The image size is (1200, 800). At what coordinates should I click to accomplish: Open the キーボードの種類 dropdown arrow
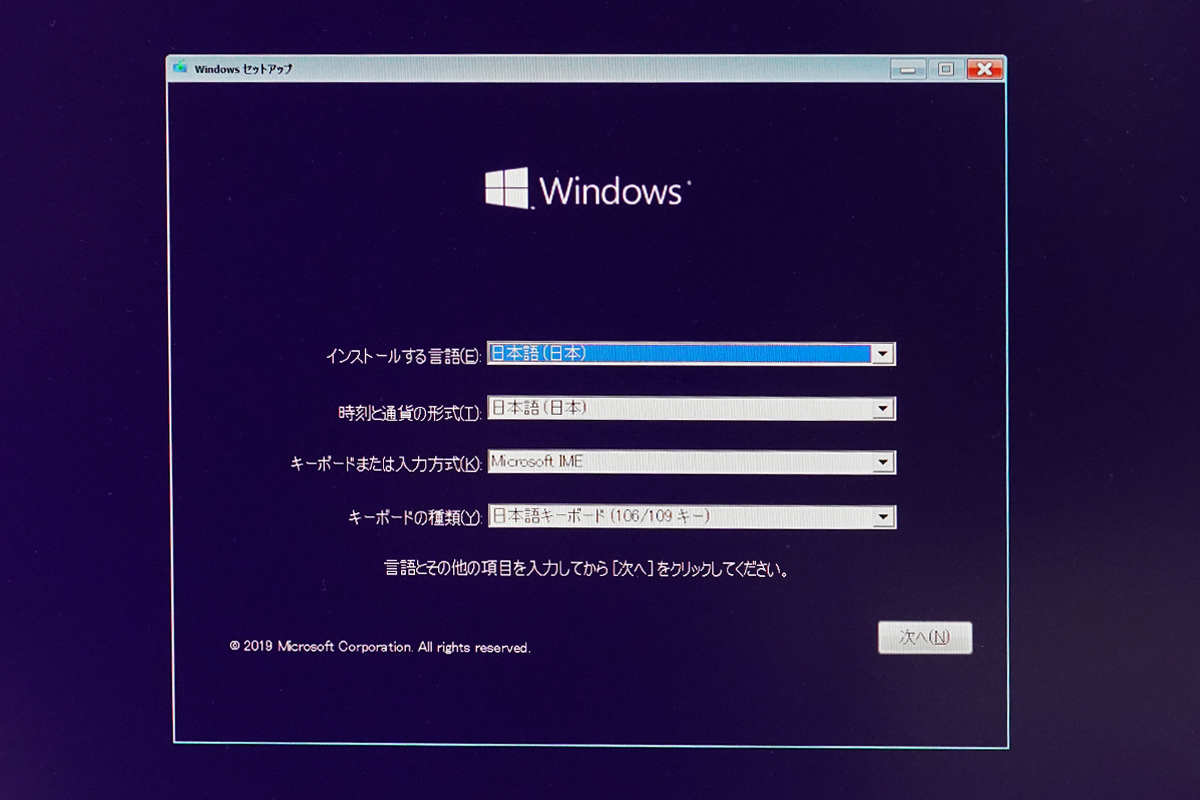882,517
